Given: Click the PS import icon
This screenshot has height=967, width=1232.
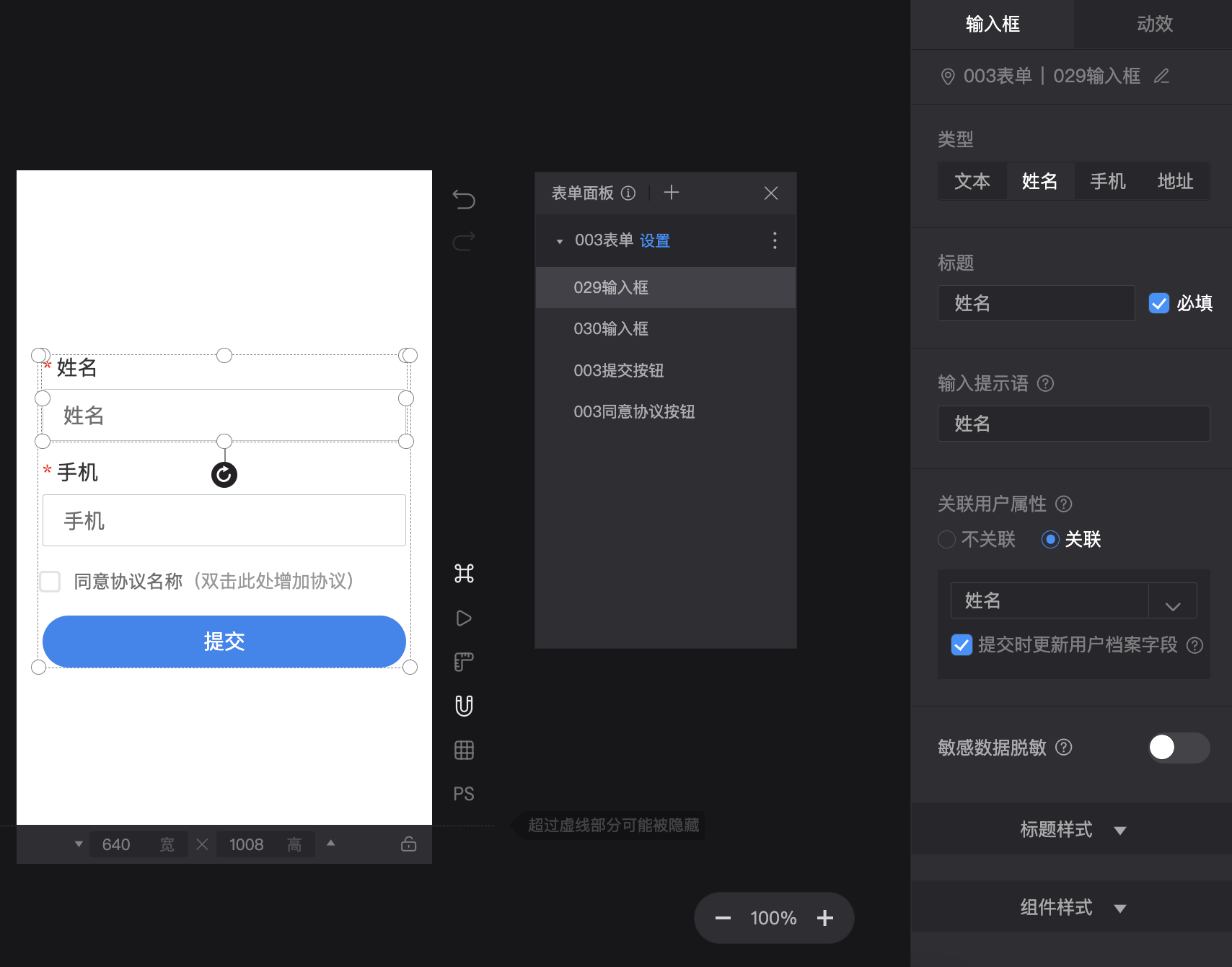Looking at the screenshot, I should click(464, 794).
